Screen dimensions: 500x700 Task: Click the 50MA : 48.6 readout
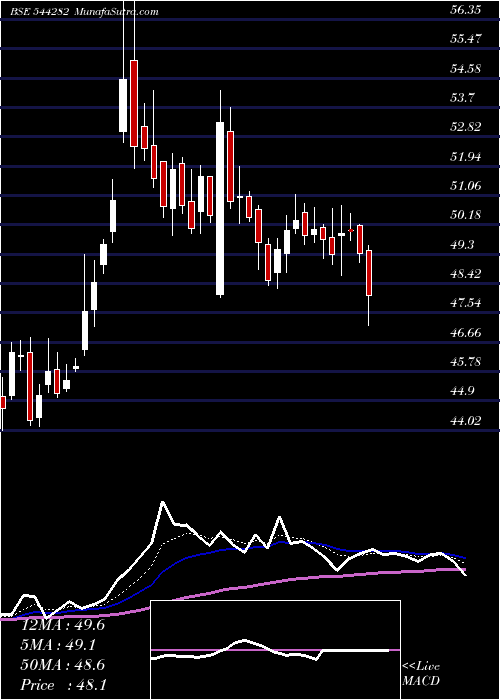[x=63, y=665]
